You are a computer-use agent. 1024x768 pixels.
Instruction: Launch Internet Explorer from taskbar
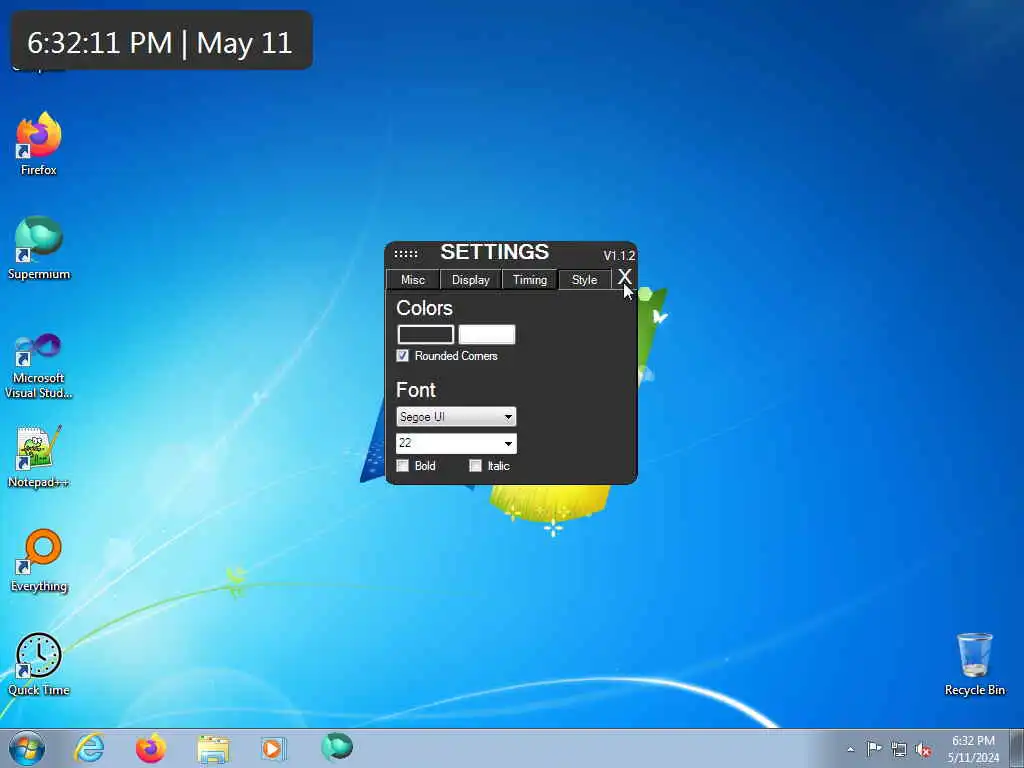(x=89, y=748)
